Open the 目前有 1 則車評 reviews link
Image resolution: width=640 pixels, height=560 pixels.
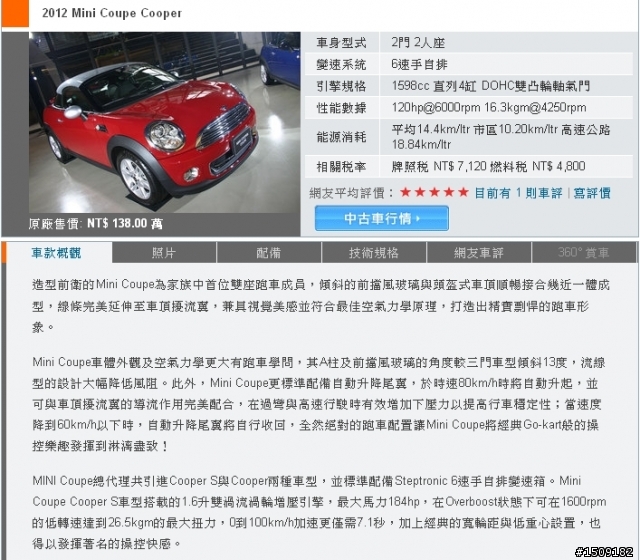point(518,193)
